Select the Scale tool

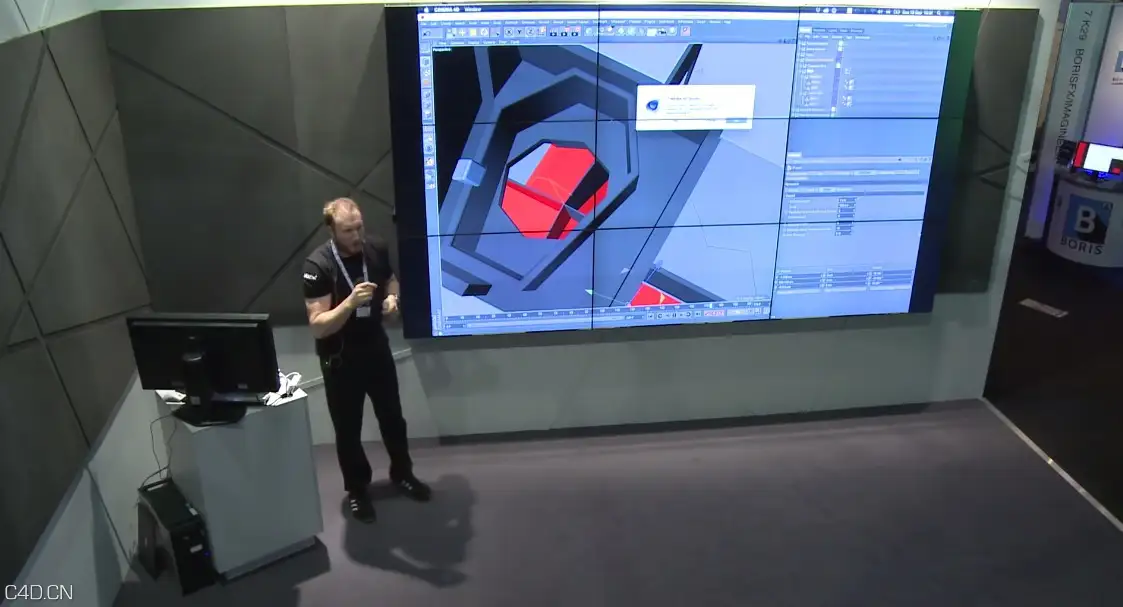[473, 33]
